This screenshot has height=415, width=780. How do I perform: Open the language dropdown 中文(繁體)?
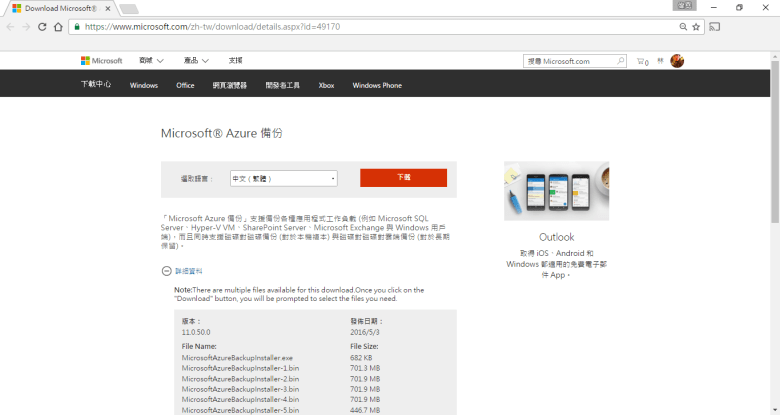pos(284,178)
